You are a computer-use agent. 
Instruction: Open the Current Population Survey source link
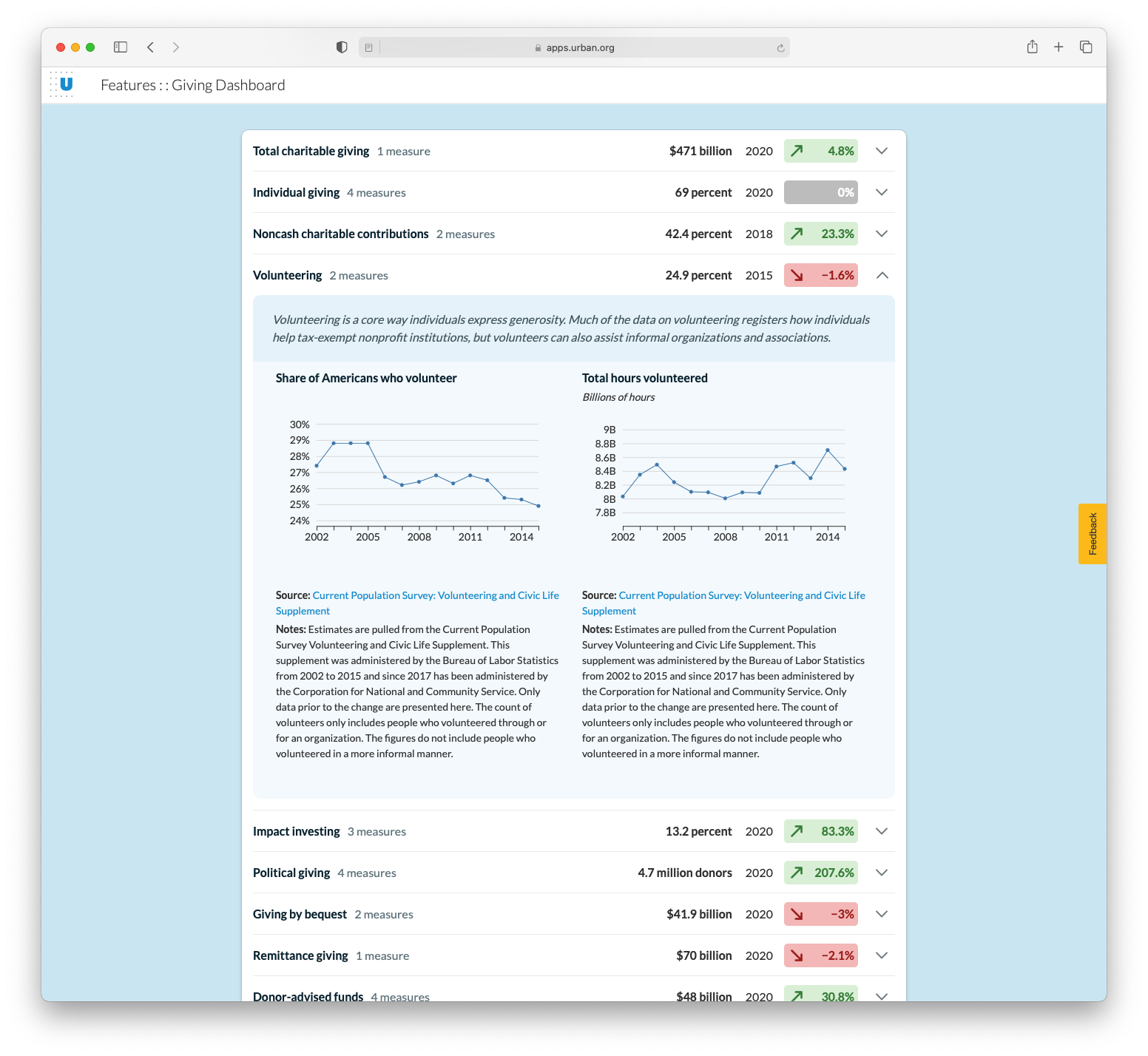pyautogui.click(x=436, y=595)
